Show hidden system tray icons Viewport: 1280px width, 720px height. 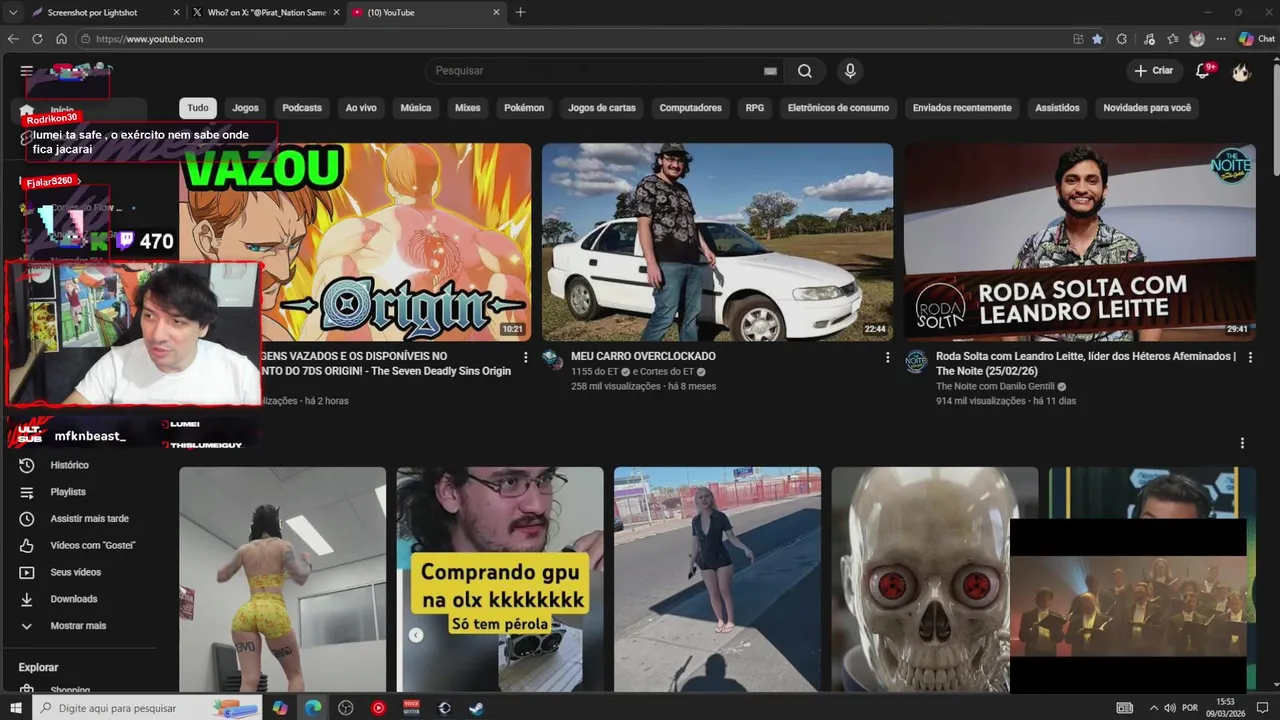1153,708
